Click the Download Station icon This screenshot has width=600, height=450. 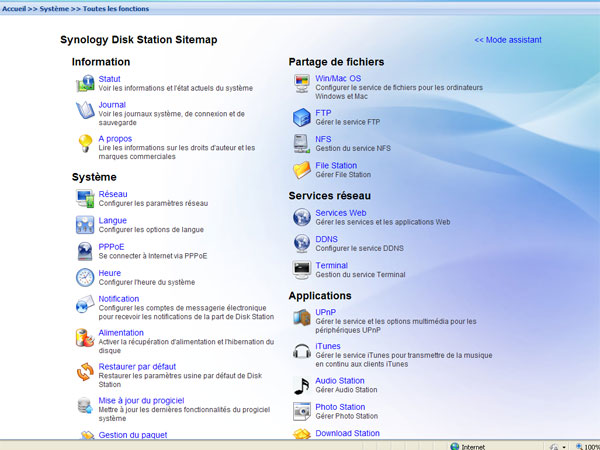click(x=302, y=434)
